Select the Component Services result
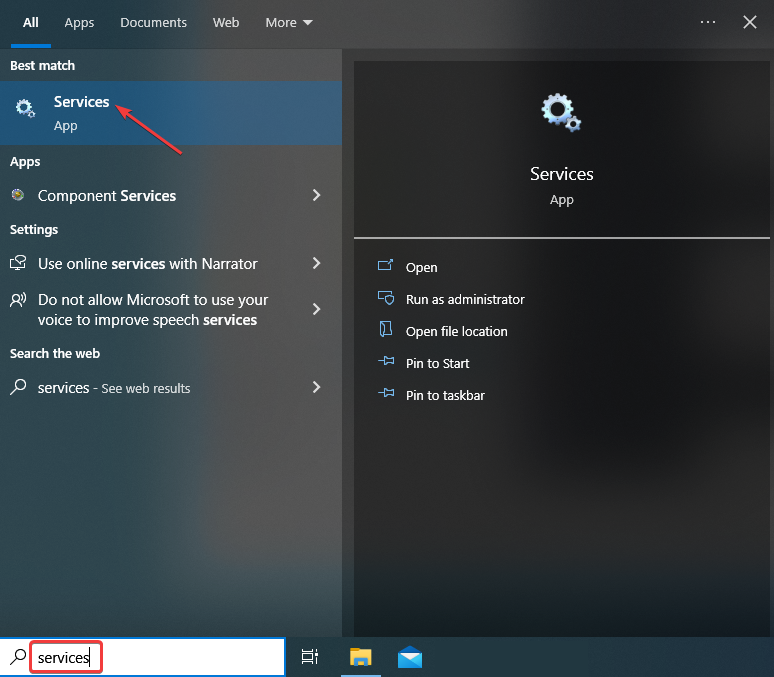Viewport: 774px width, 677px height. 171,196
